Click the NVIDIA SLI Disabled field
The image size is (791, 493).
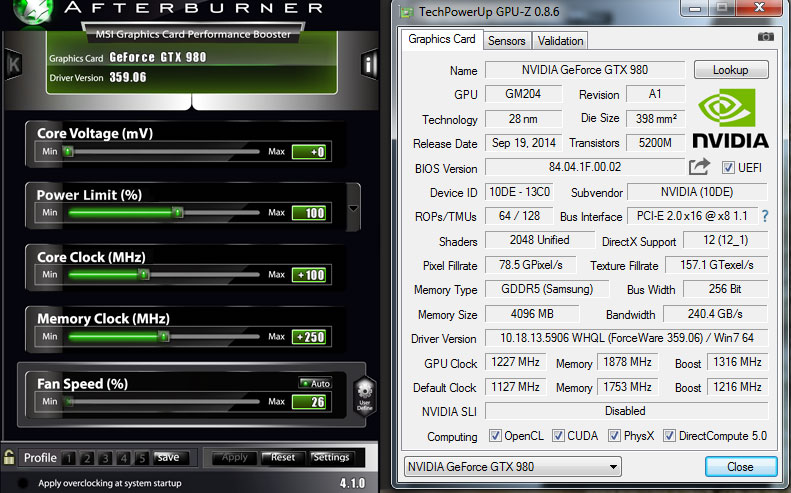click(627, 411)
